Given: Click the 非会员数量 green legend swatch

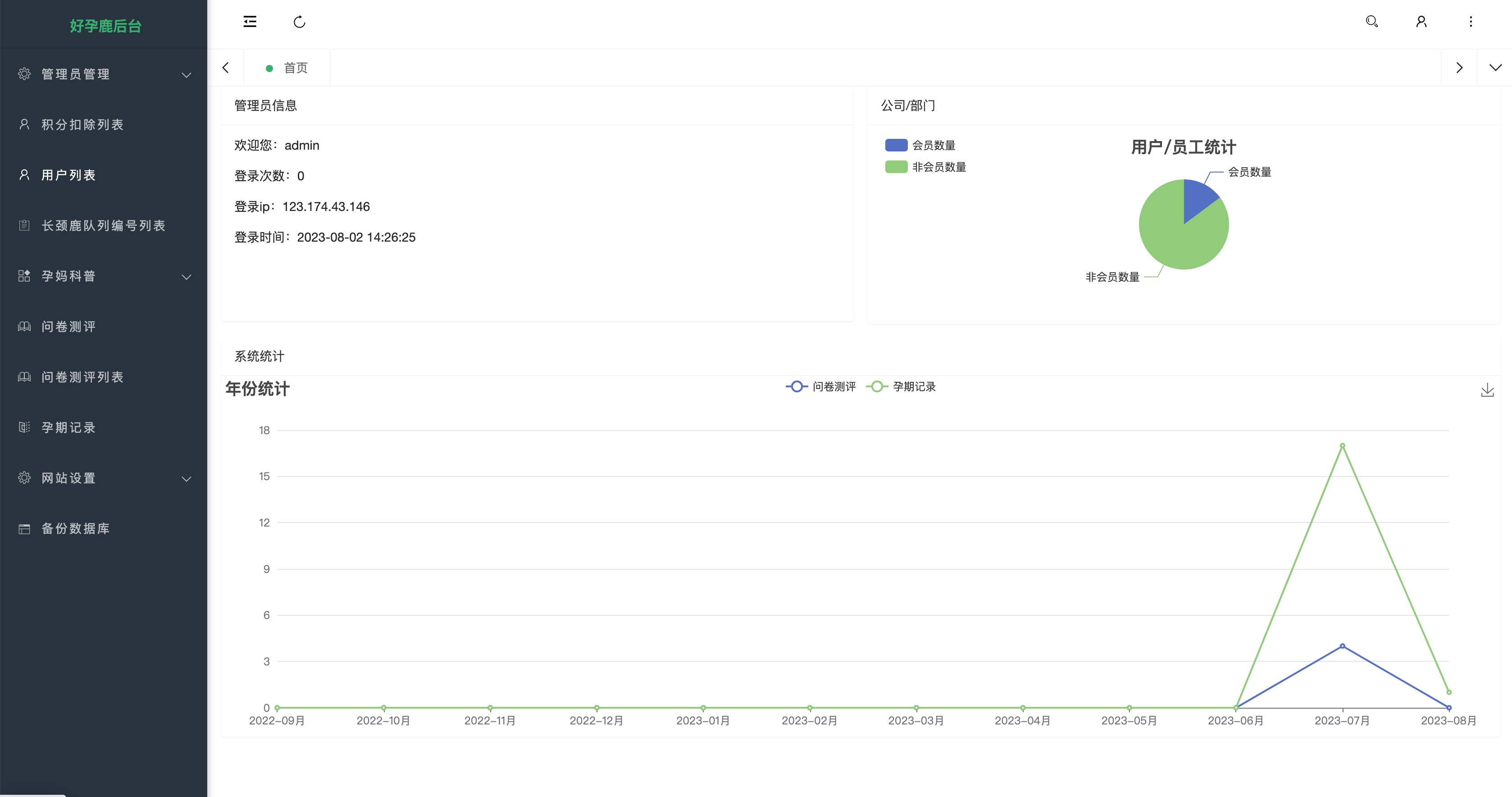Looking at the screenshot, I should point(896,167).
